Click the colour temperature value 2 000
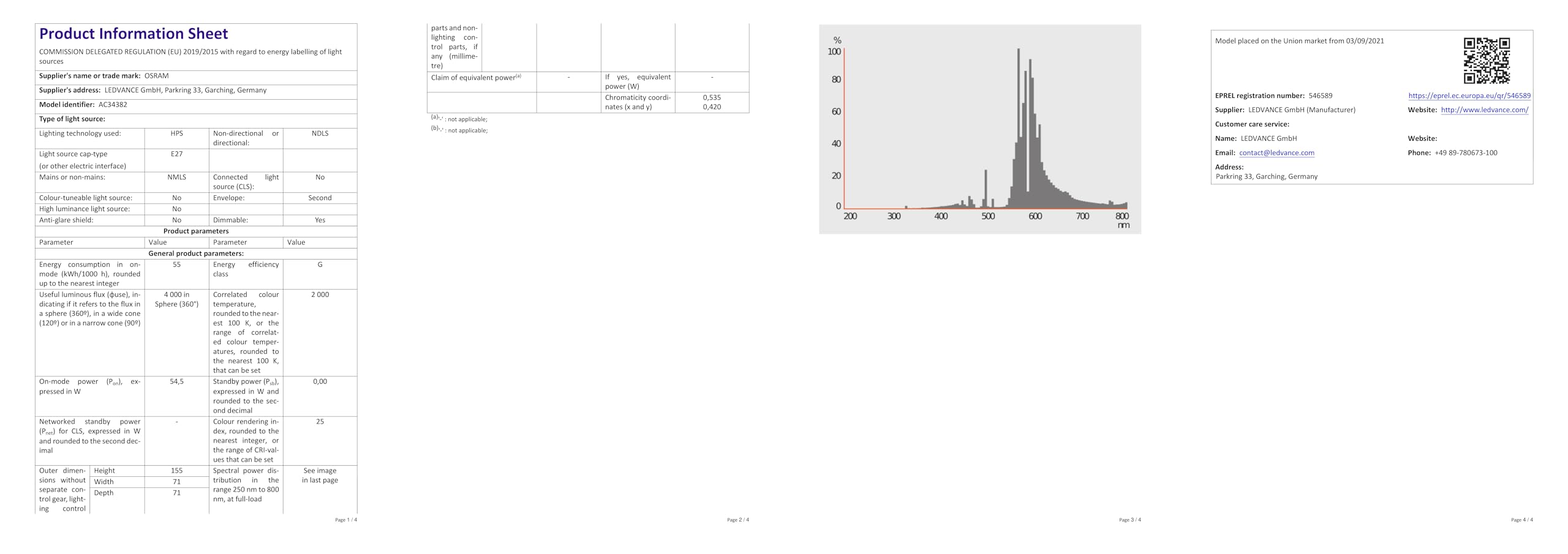 [x=320, y=295]
